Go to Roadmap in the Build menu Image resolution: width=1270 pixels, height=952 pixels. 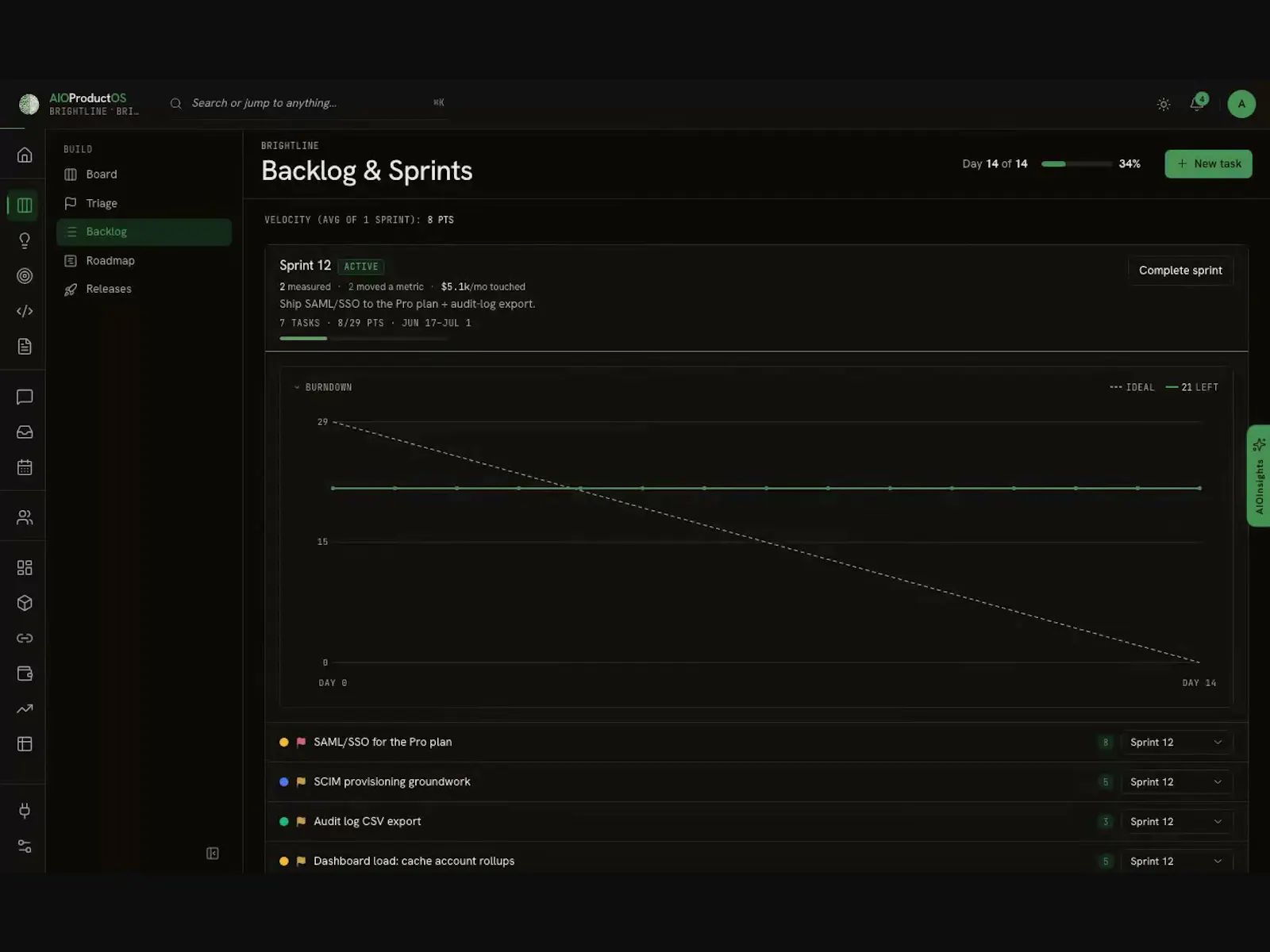(x=144, y=260)
